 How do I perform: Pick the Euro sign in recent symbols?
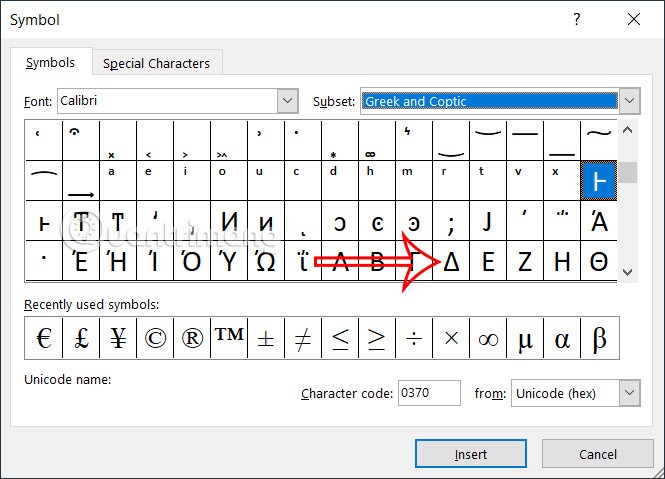(x=44, y=338)
